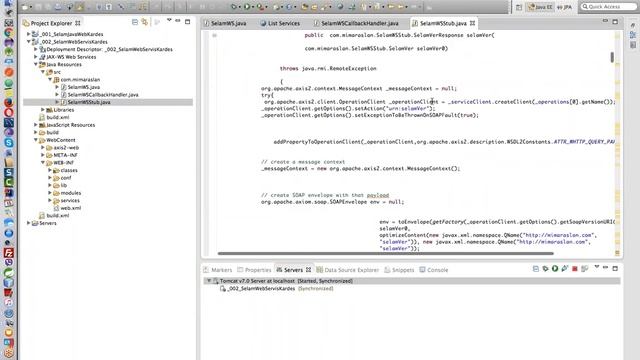Switch to the List Services tab
640x360 pixels.
point(280,23)
